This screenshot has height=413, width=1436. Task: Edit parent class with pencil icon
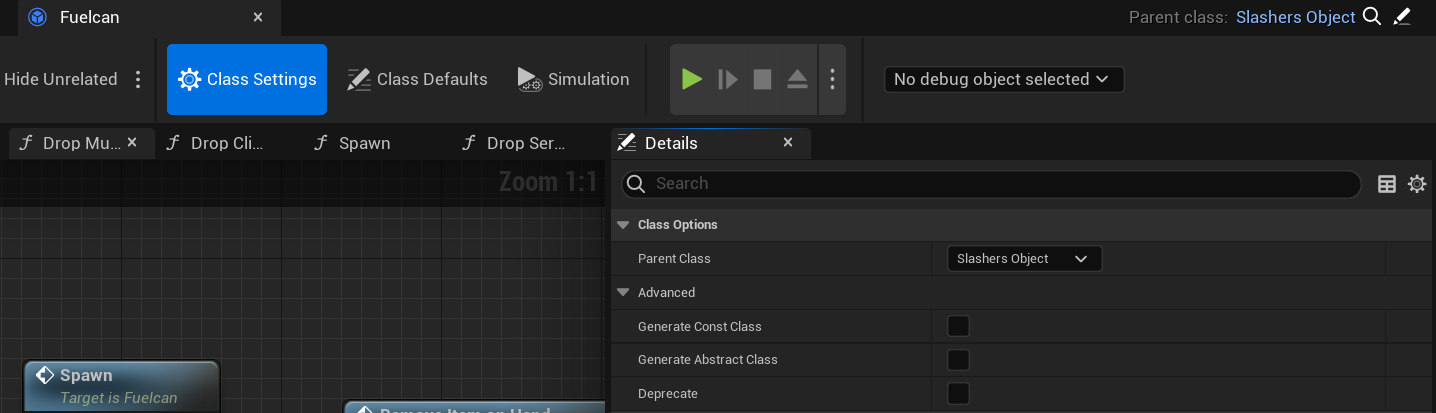click(1401, 16)
